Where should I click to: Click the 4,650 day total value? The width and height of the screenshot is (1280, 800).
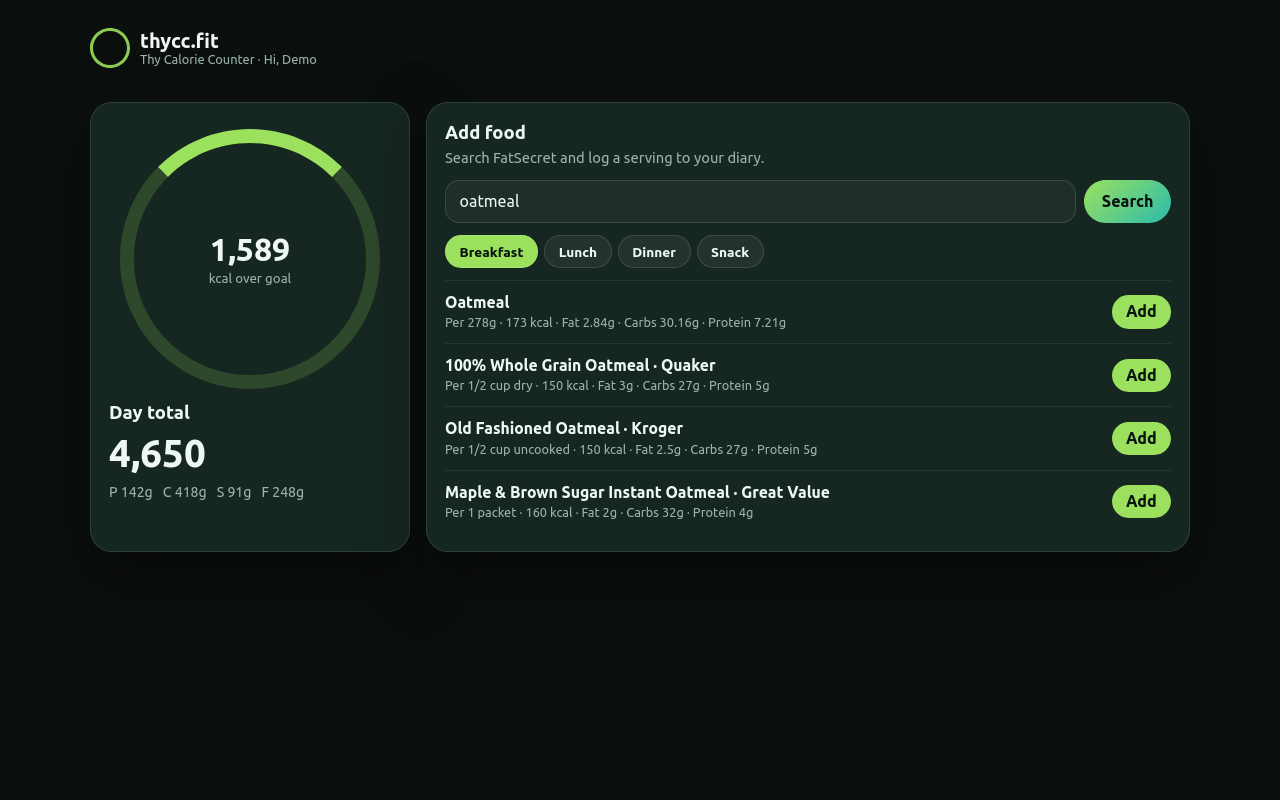(x=157, y=454)
